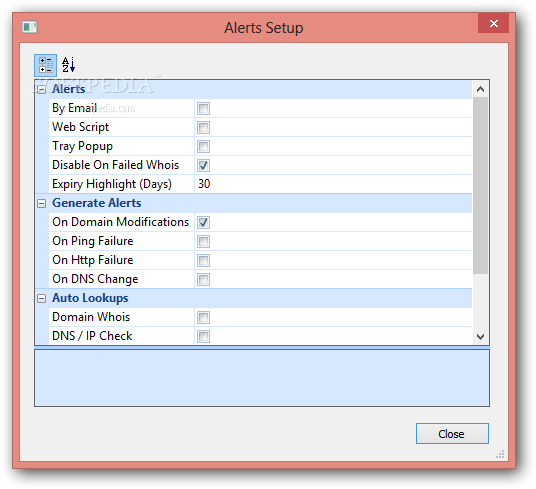Switch to Categorized view icon
Viewport: 536px width, 489px height.
45,65
